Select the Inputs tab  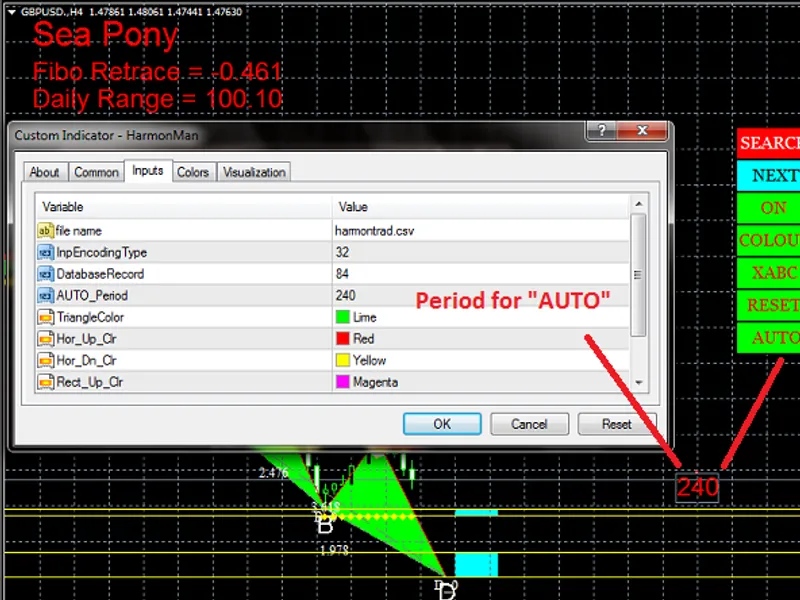pyautogui.click(x=147, y=170)
